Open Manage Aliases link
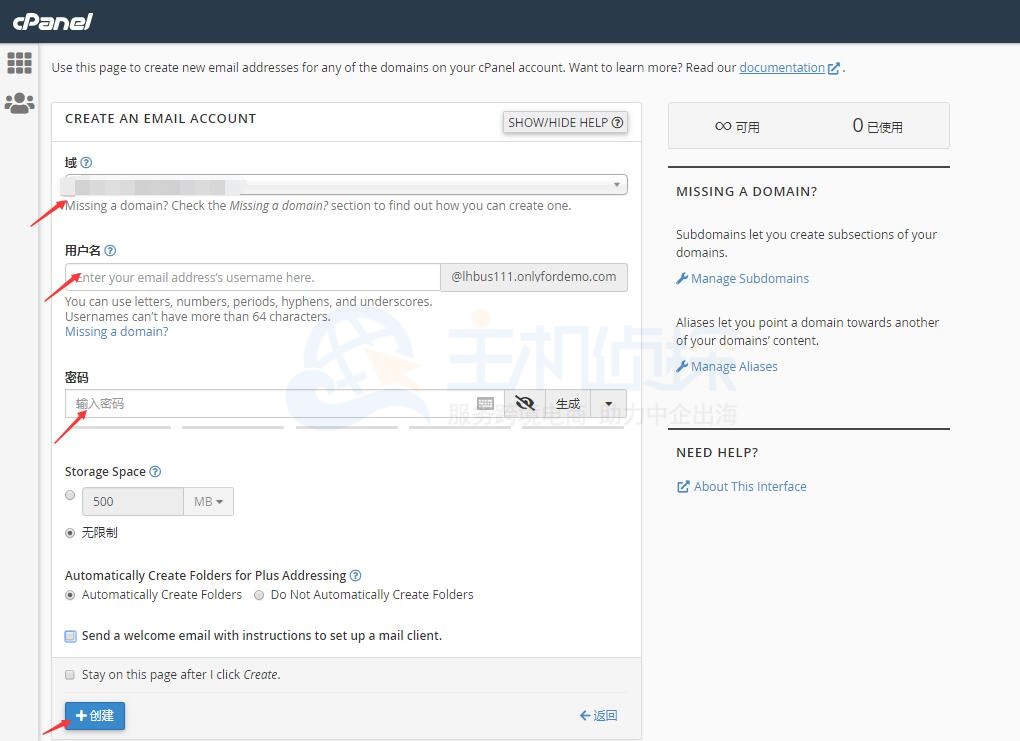Screen dimensions: 1020x741 727,366
